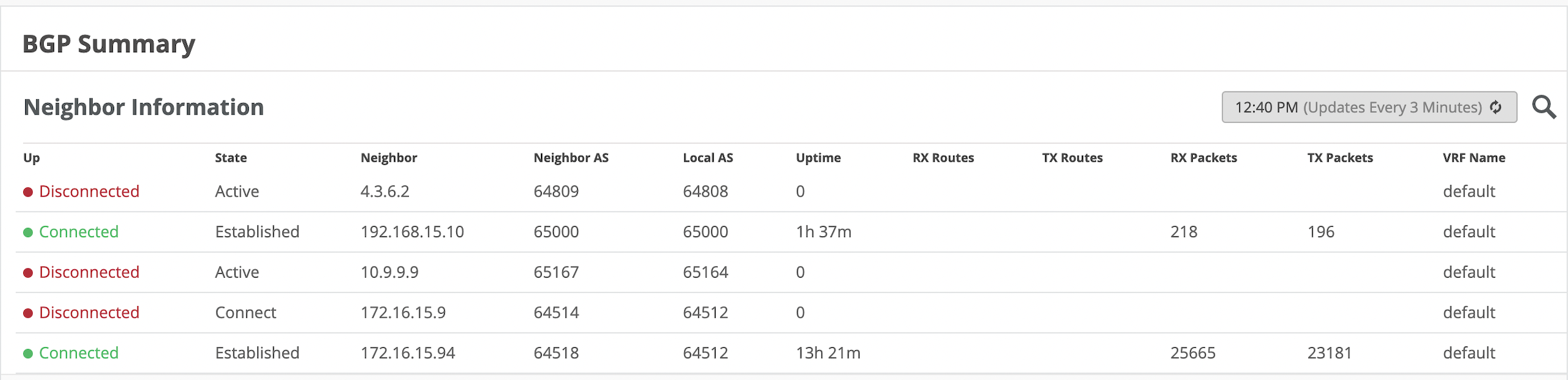1568x380 pixels.
Task: Click green status dot for neighbor 192.168.15.10
Action: pos(28,233)
